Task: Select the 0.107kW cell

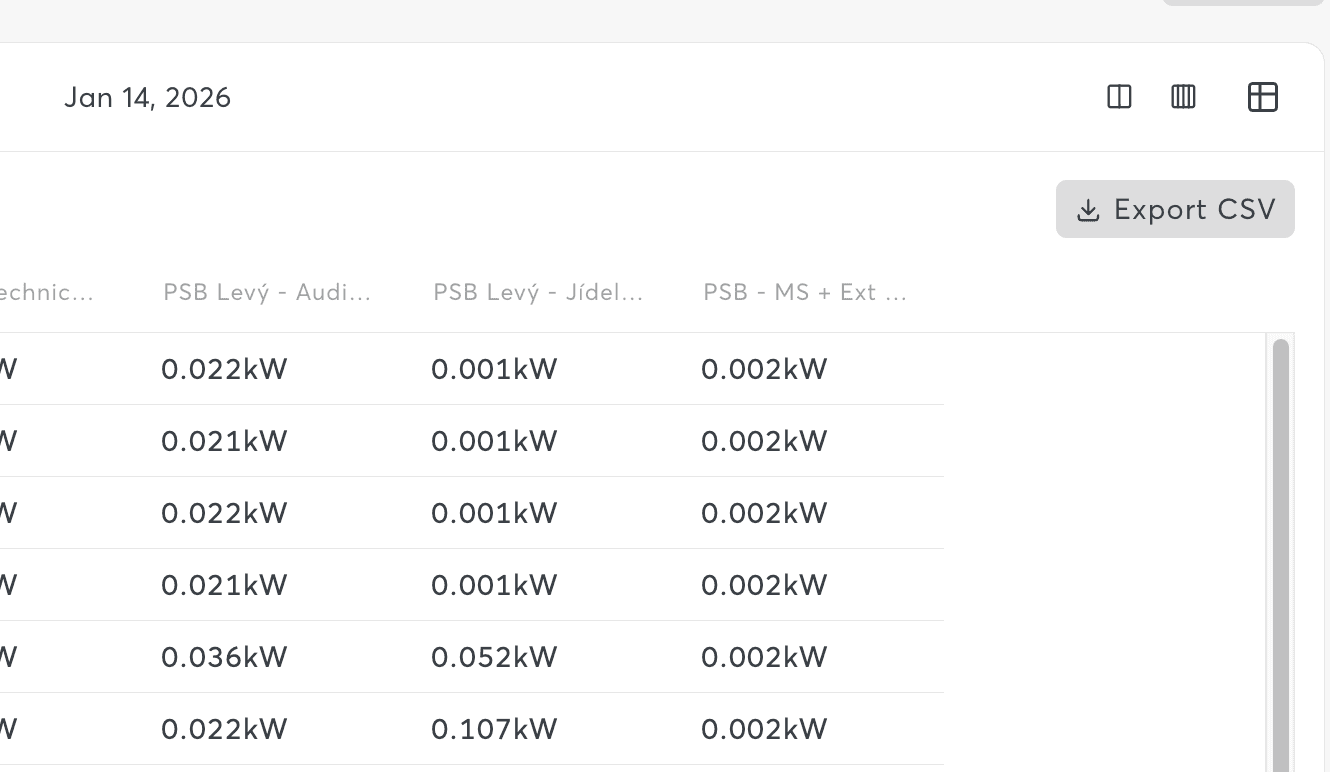Action: 494,729
